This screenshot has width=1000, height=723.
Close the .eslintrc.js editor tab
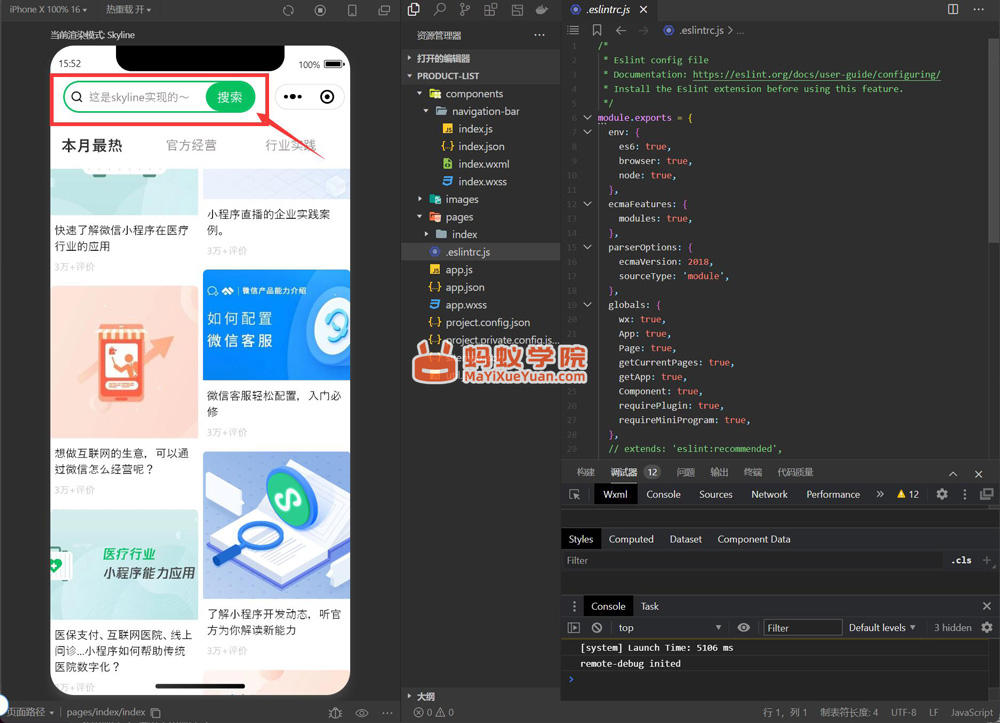click(x=643, y=9)
